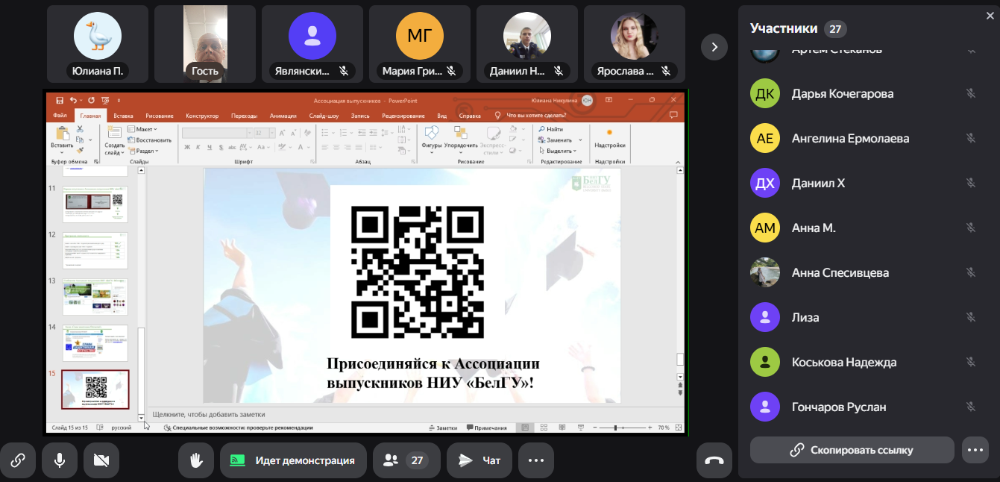The width and height of the screenshot is (1000, 482).
Task: Click Восстановить in Слайды group
Action: (x=151, y=140)
